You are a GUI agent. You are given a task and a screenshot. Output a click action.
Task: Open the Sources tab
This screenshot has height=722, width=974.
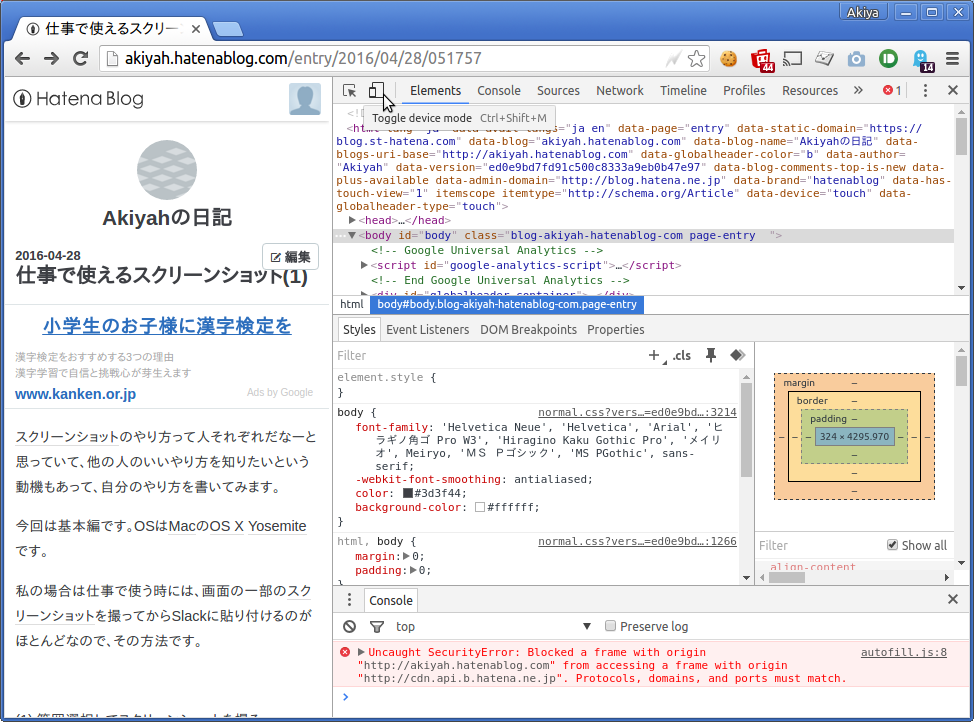click(x=558, y=91)
